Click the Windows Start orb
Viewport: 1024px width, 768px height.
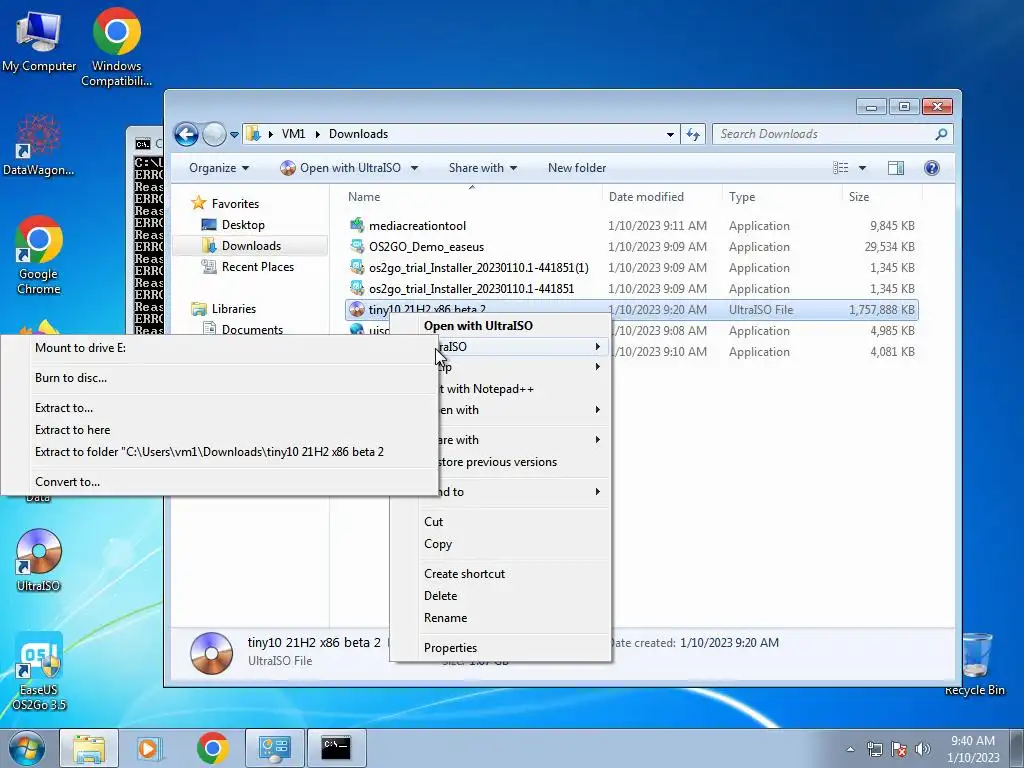click(26, 748)
